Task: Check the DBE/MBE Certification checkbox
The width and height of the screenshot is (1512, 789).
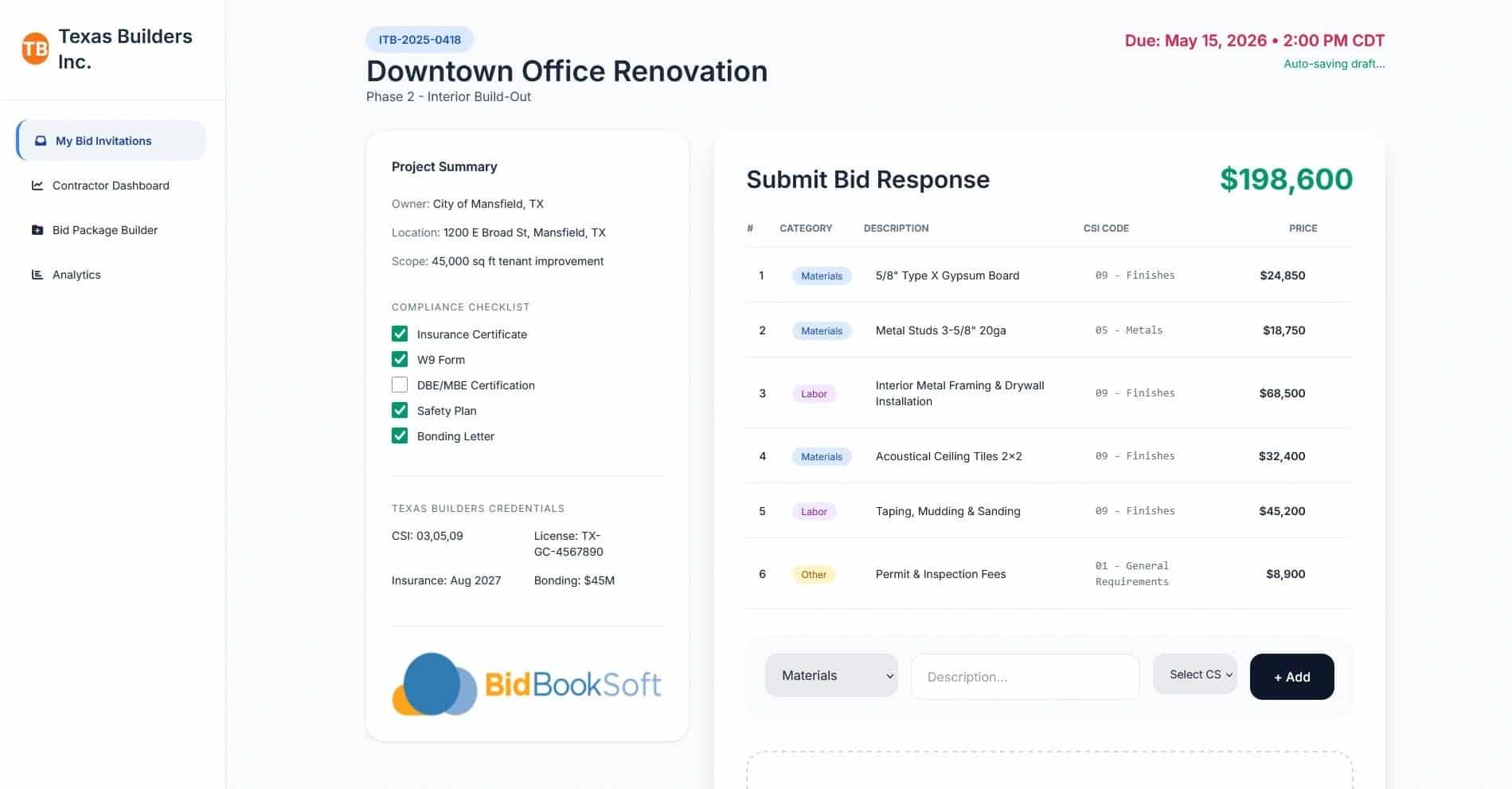Action: point(400,385)
